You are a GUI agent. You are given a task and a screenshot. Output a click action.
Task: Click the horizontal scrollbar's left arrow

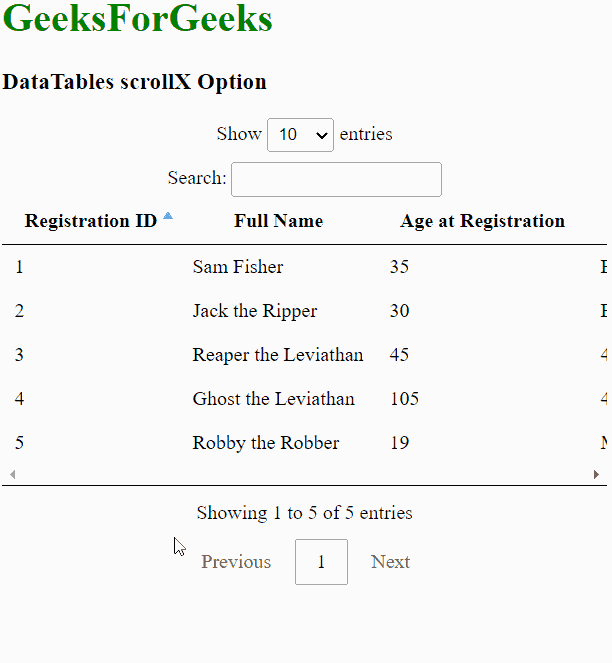pyautogui.click(x=12, y=474)
